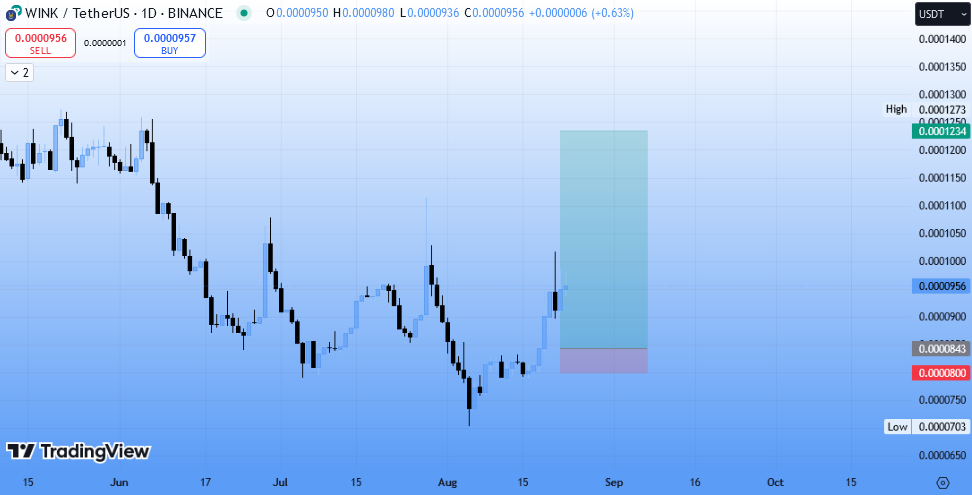Click the BUY button at 0.0000957
The width and height of the screenshot is (972, 495).
[x=170, y=43]
